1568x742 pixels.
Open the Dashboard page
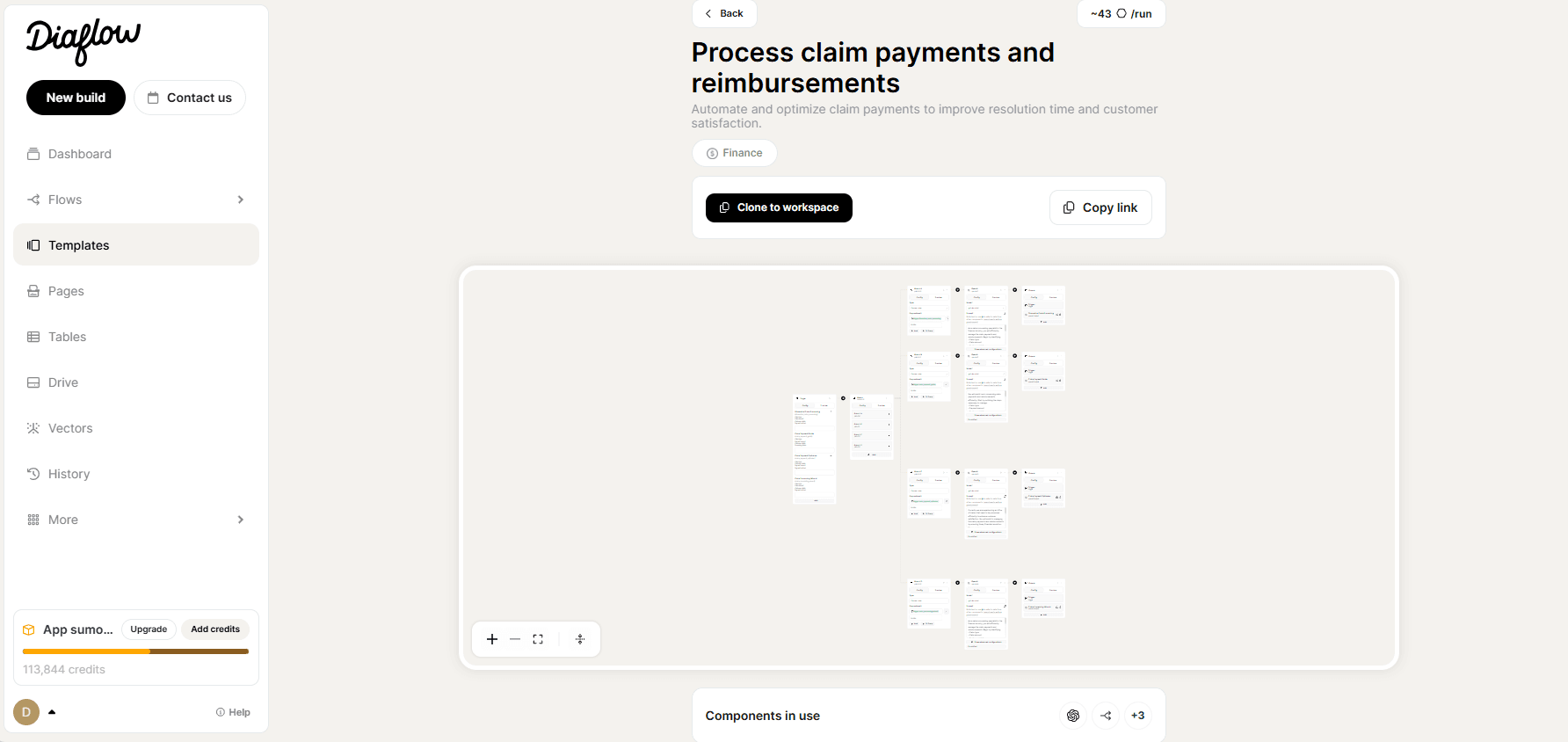pyautogui.click(x=80, y=154)
